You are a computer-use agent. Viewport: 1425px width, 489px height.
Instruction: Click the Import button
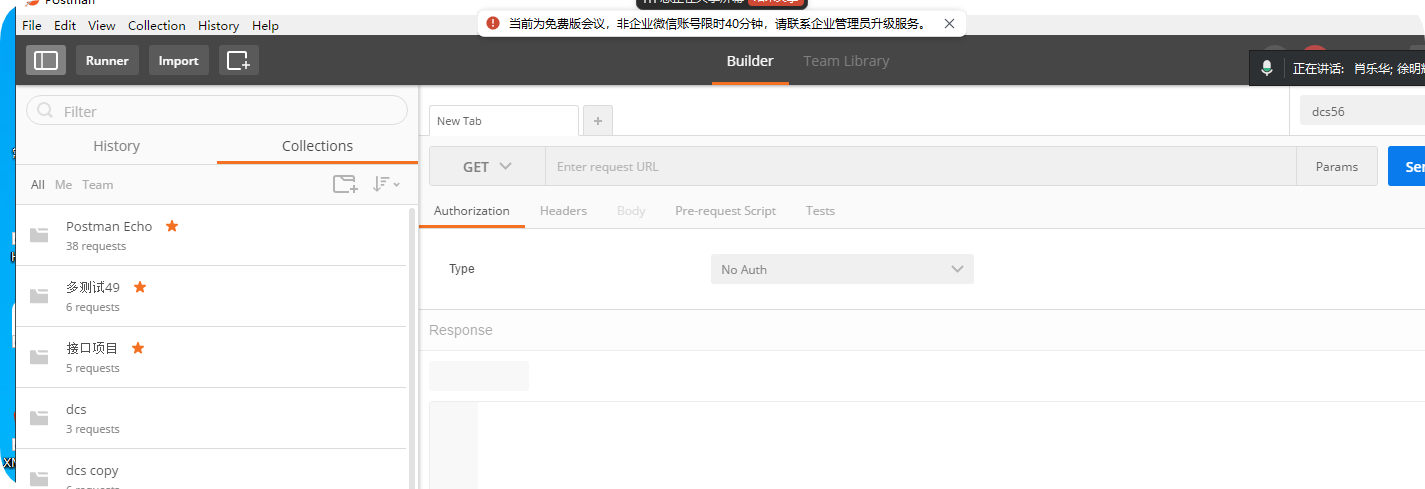179,60
